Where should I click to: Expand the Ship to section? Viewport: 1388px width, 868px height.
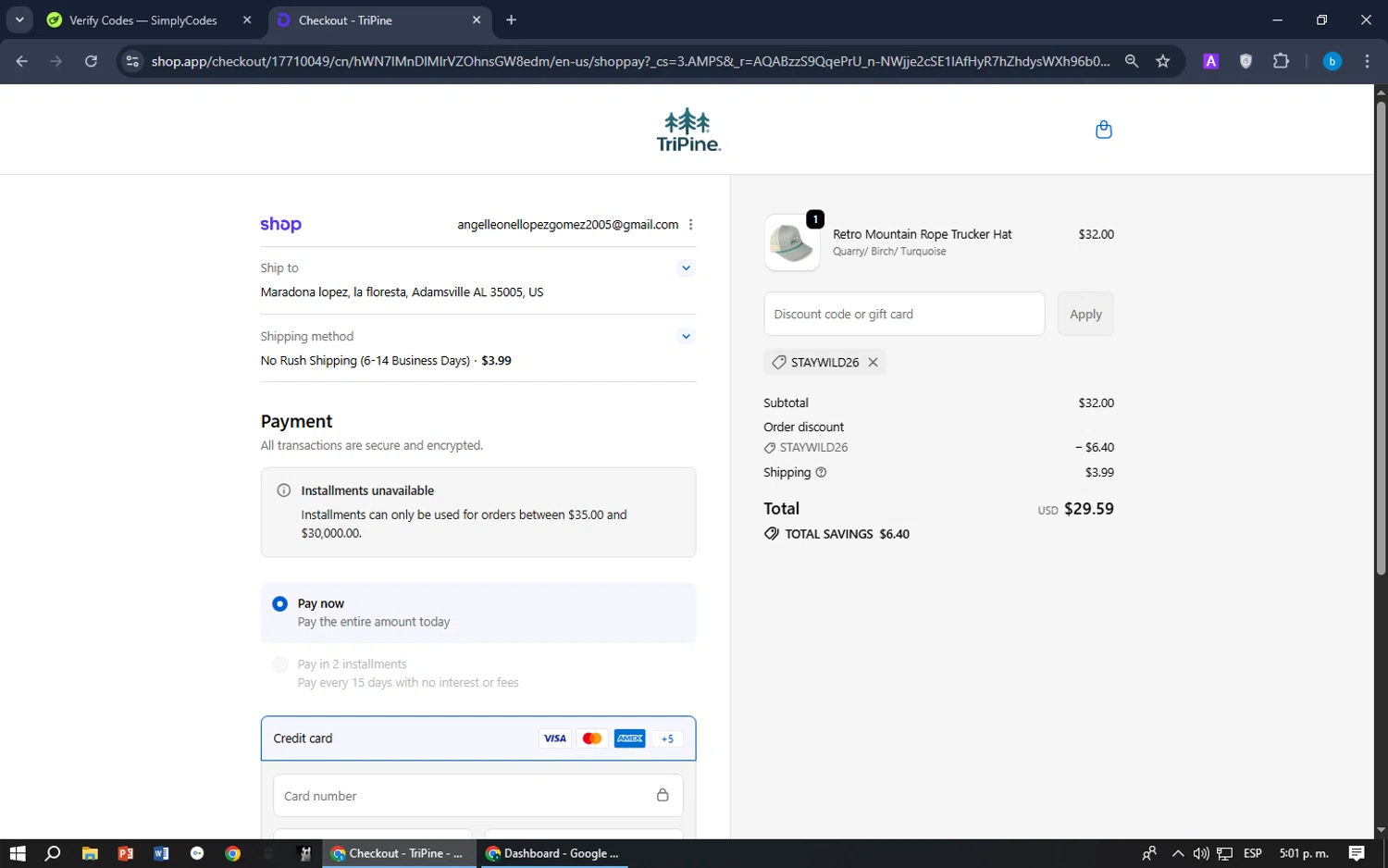click(686, 268)
